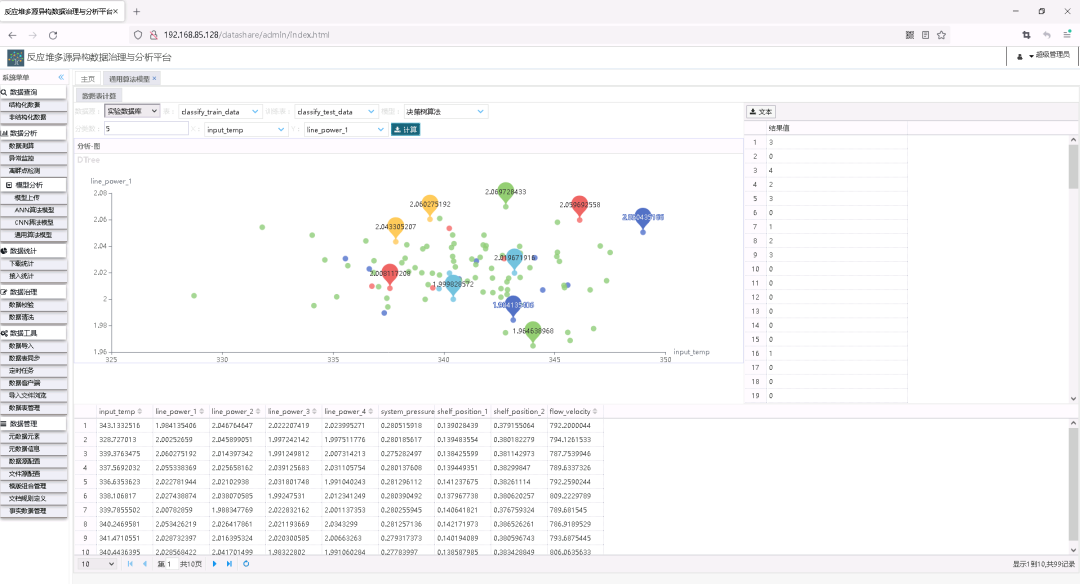Open the ANN算法模型 menu item

[34, 210]
